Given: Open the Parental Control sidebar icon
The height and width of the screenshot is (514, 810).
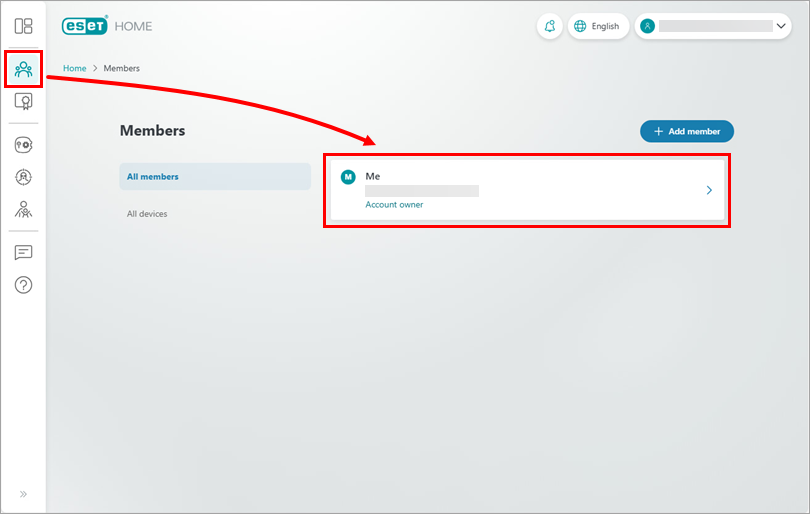Looking at the screenshot, I should (23, 209).
